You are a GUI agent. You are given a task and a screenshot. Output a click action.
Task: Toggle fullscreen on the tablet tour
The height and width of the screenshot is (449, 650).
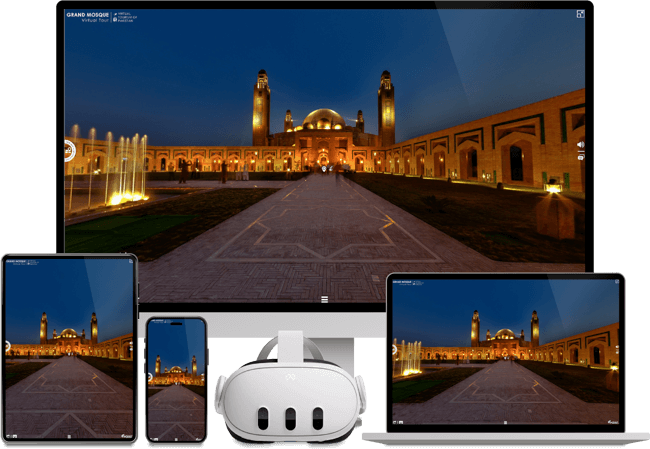pyautogui.click(x=131, y=261)
